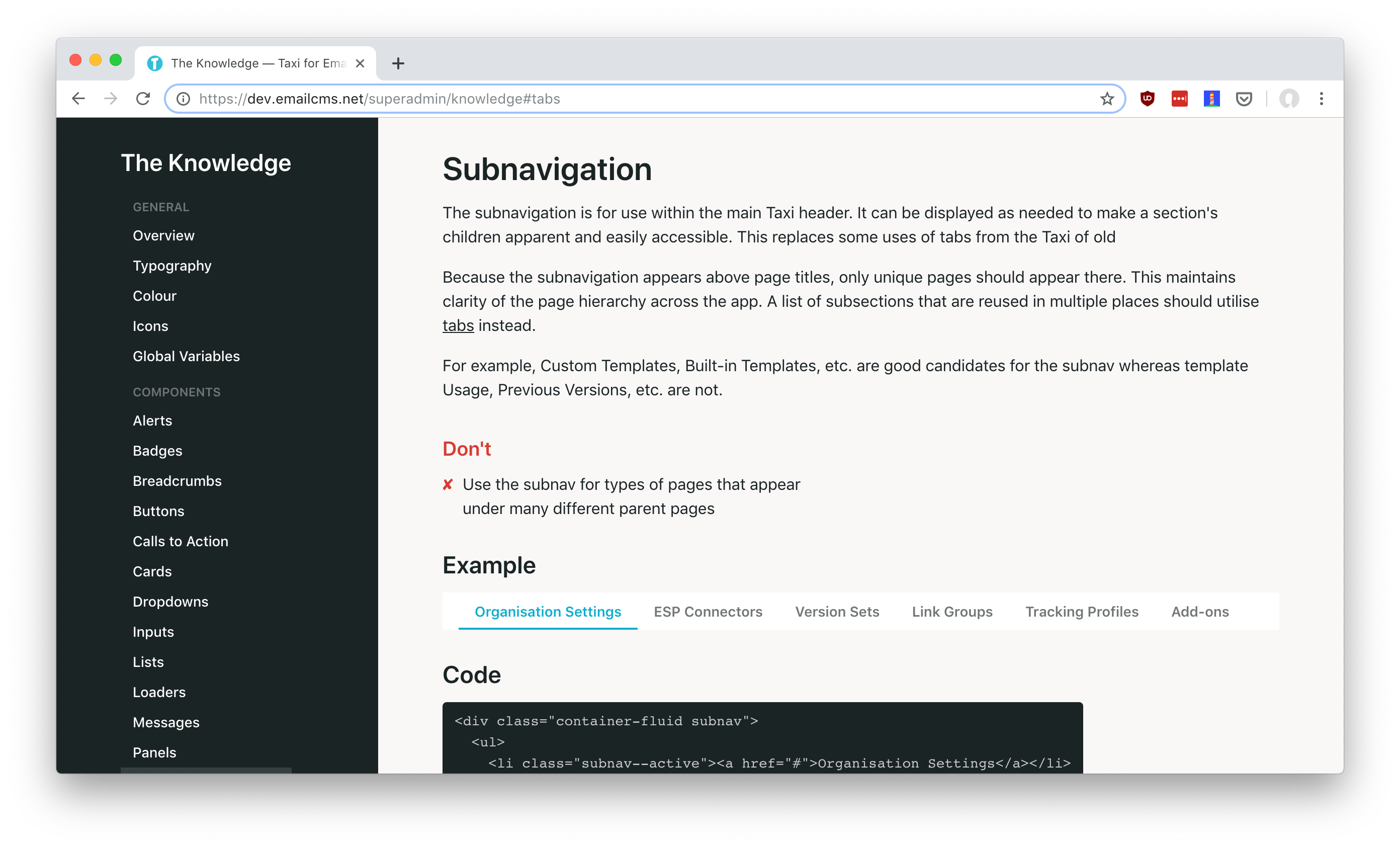Follow the underlined tabs link

coord(458,326)
